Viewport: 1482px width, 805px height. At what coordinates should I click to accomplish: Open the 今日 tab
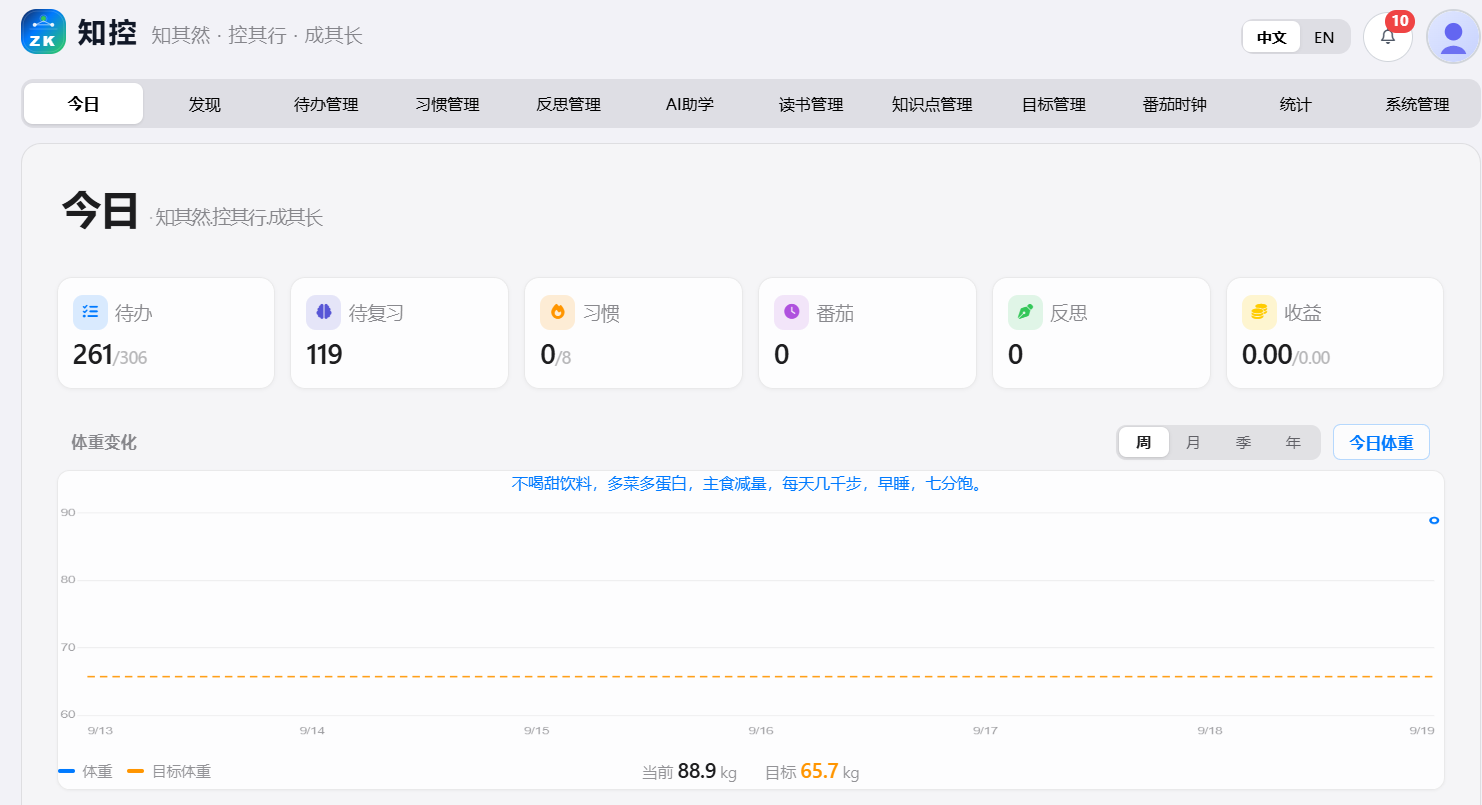tap(84, 104)
